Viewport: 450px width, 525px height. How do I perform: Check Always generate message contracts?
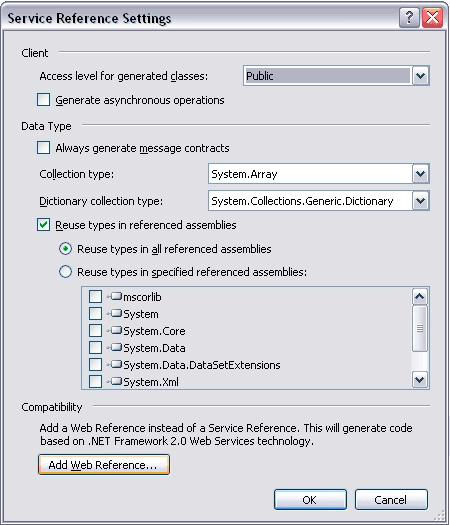click(x=44, y=148)
